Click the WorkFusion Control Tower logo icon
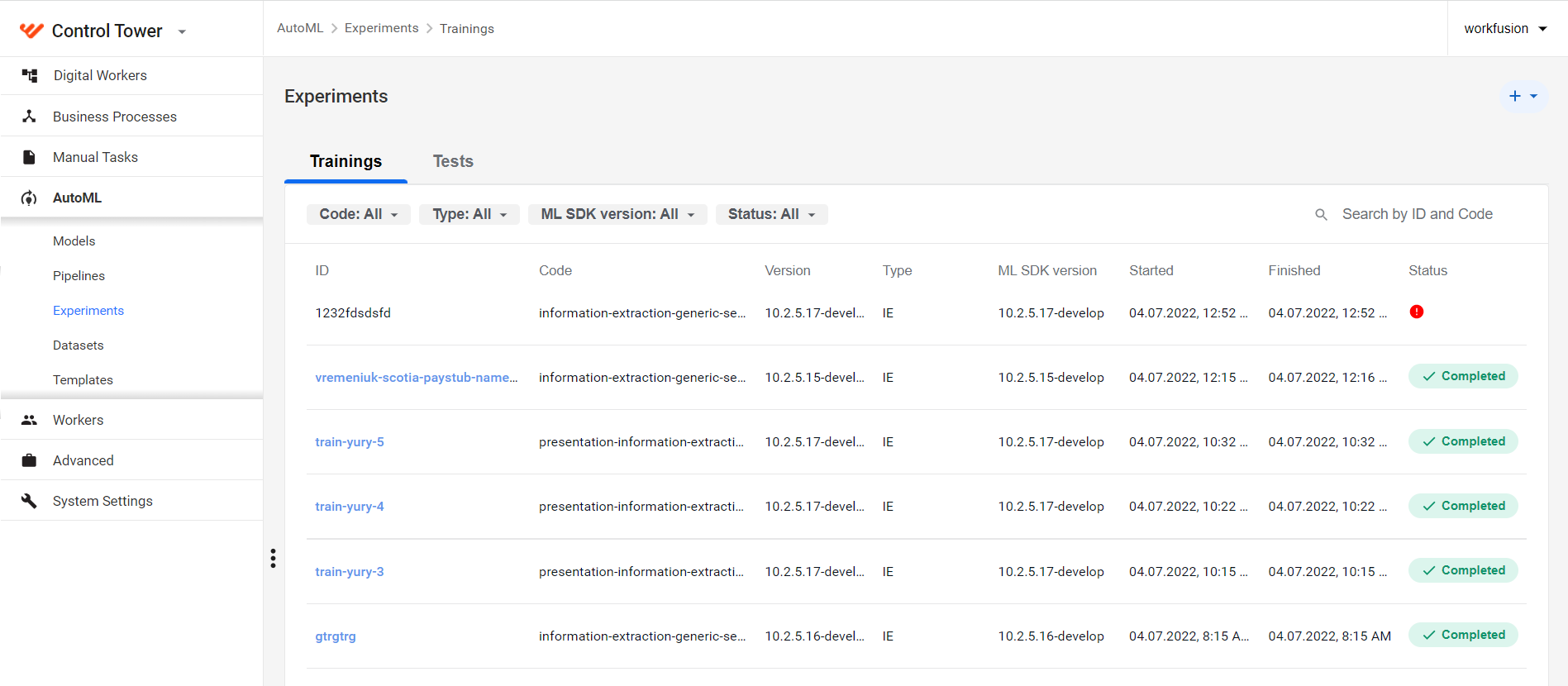 31,31
